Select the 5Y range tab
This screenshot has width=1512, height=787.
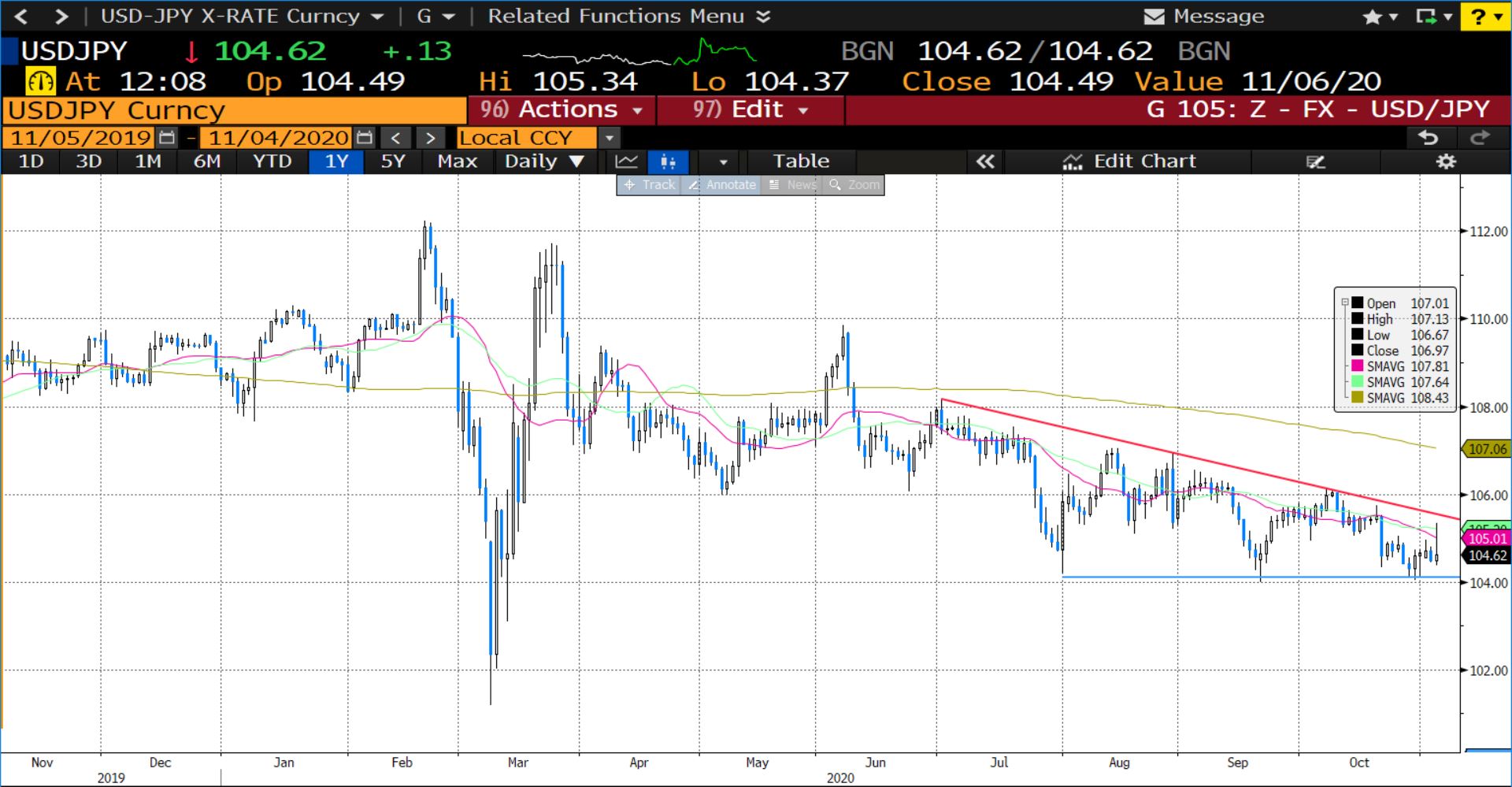(393, 161)
